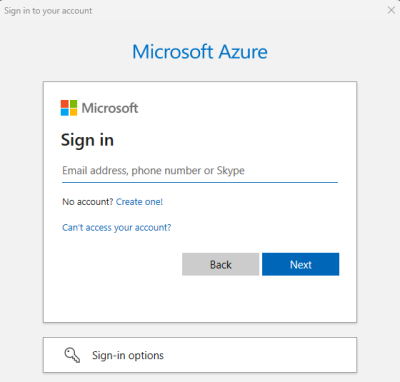400x382 pixels.
Task: Click the blue square of Microsoft logo
Action: tap(65, 112)
